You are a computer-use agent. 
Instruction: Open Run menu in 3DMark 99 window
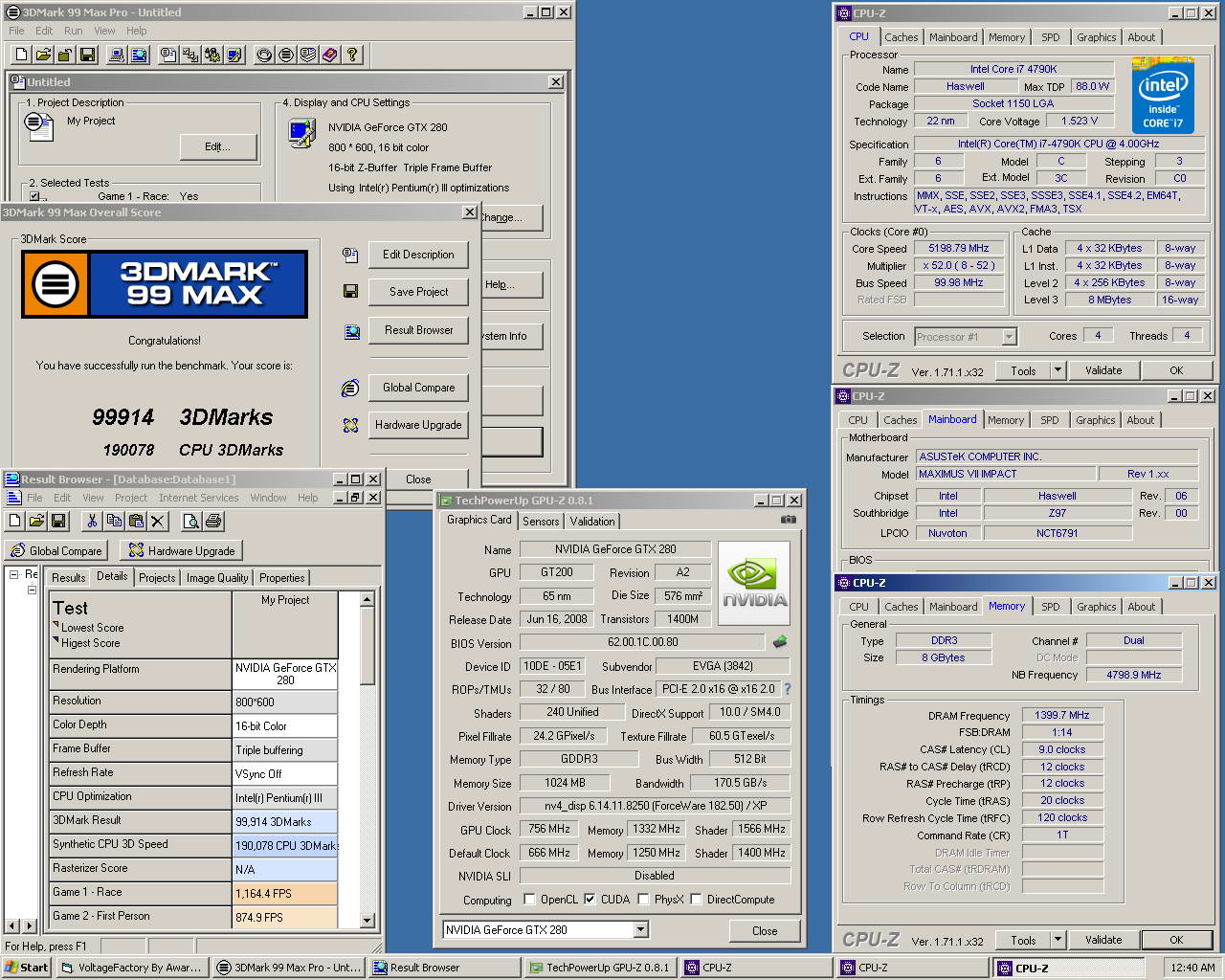pyautogui.click(x=73, y=31)
